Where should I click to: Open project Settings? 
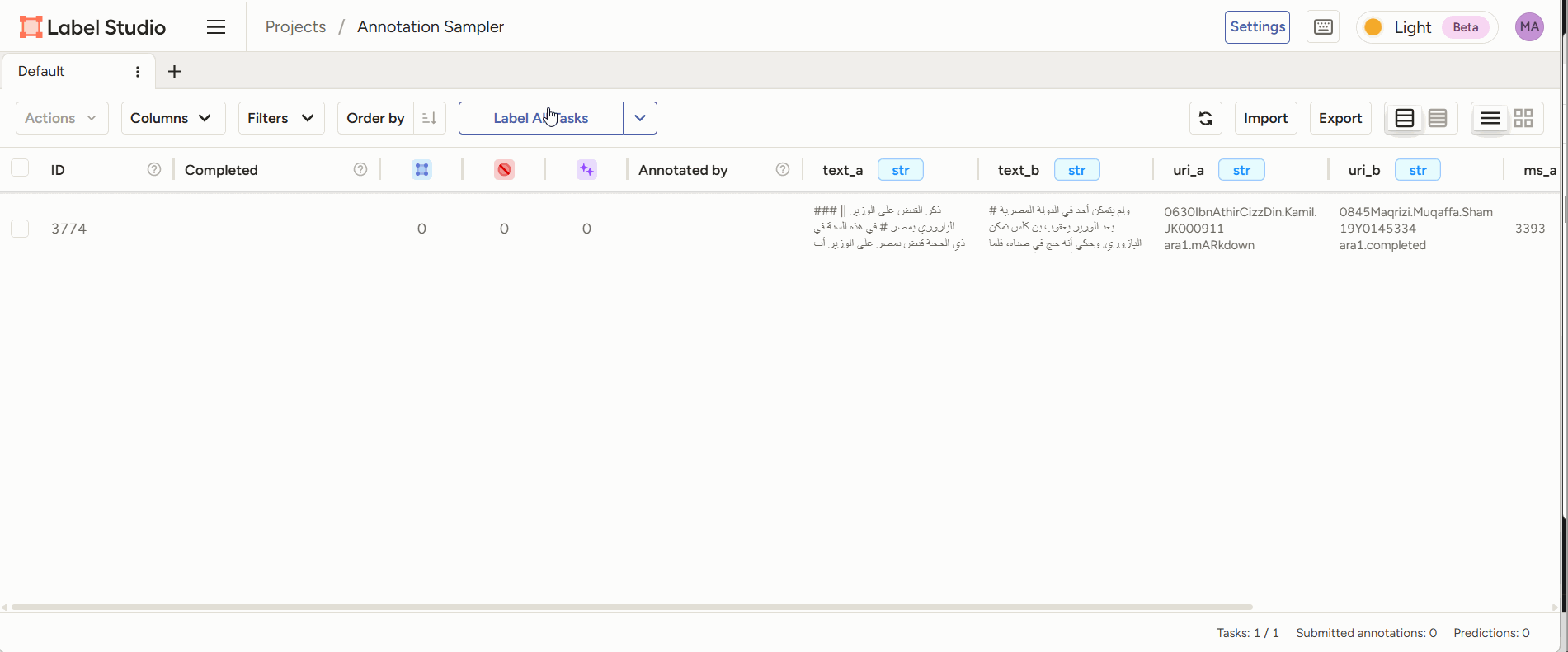pos(1256,27)
